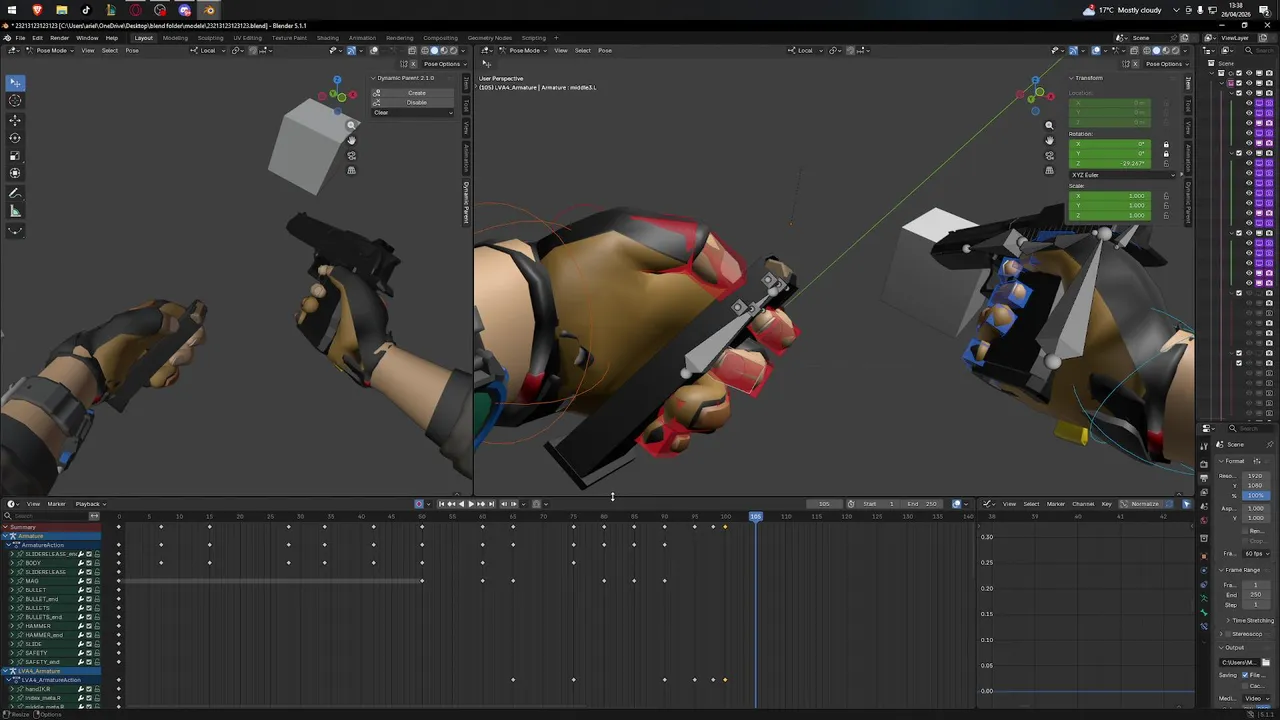Toggle the Rotation Y lock

coord(1166,154)
